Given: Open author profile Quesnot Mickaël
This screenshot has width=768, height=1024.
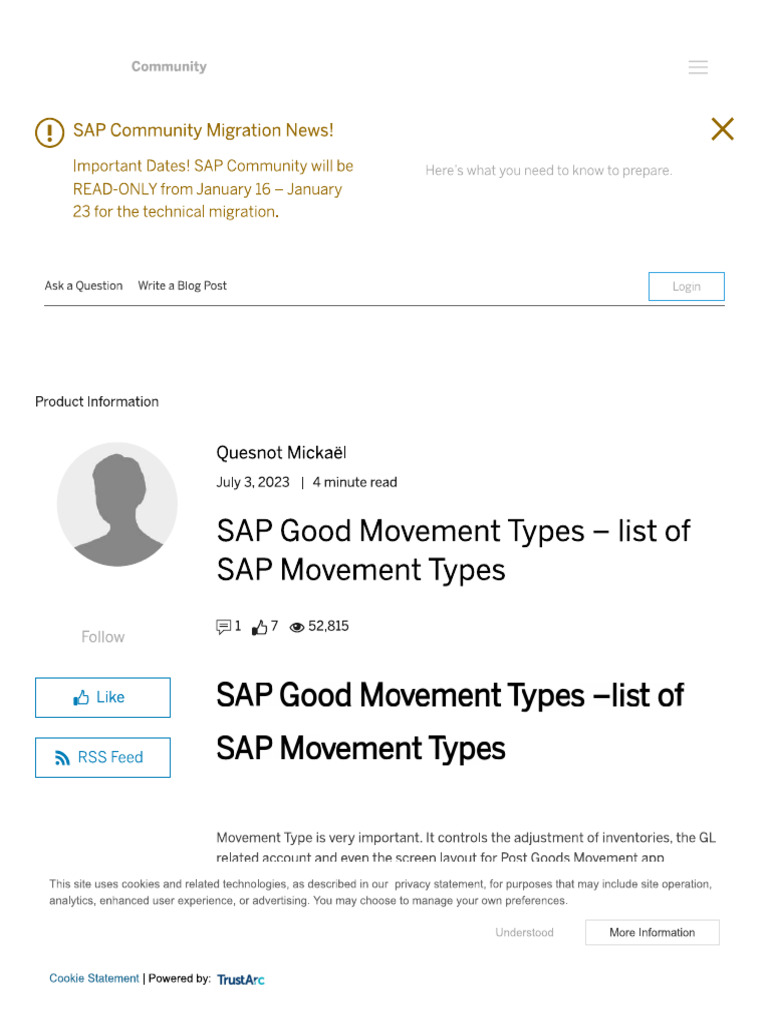Looking at the screenshot, I should pos(281,453).
